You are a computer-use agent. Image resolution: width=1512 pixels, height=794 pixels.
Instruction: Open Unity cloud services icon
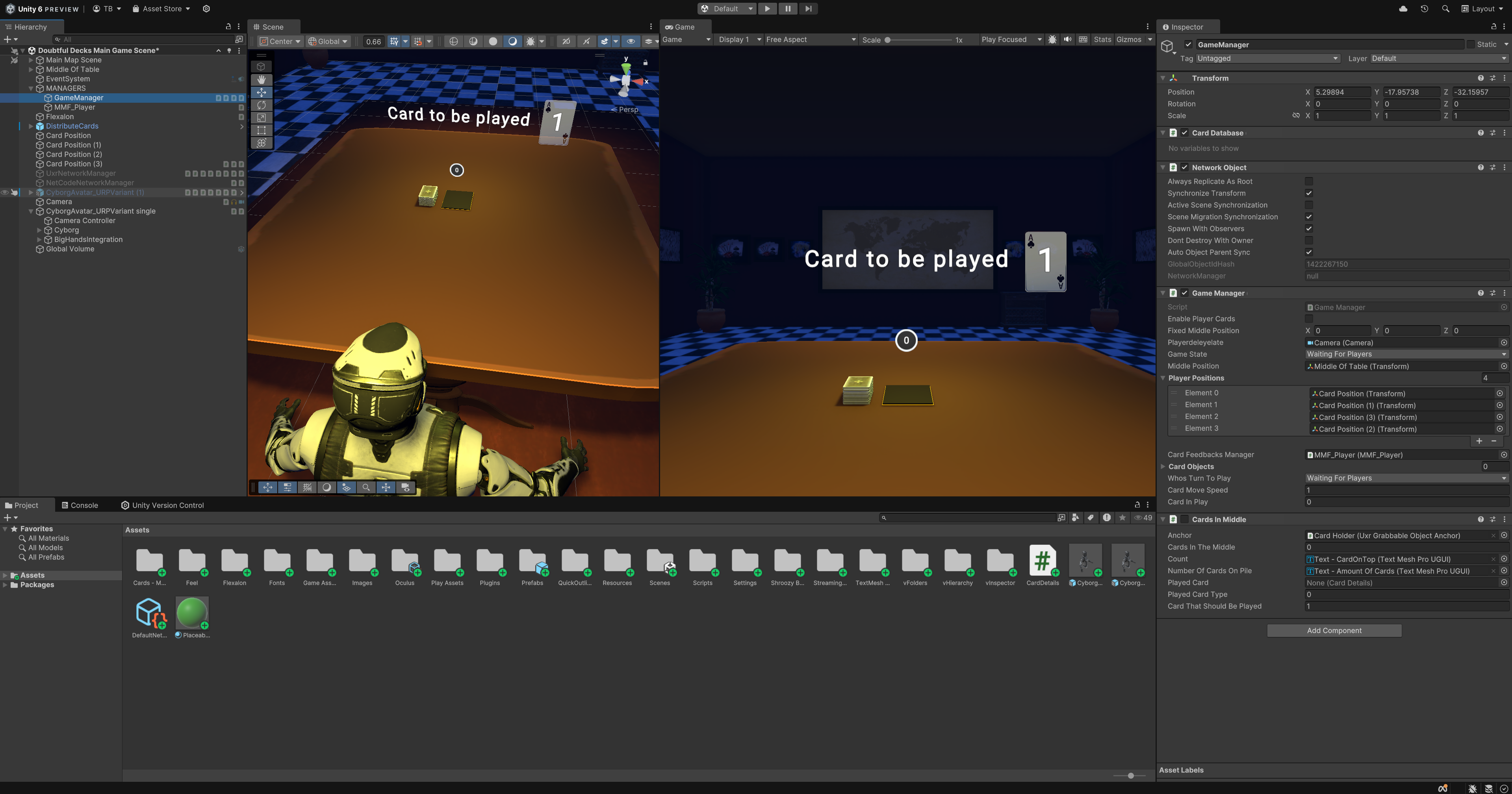click(1403, 9)
